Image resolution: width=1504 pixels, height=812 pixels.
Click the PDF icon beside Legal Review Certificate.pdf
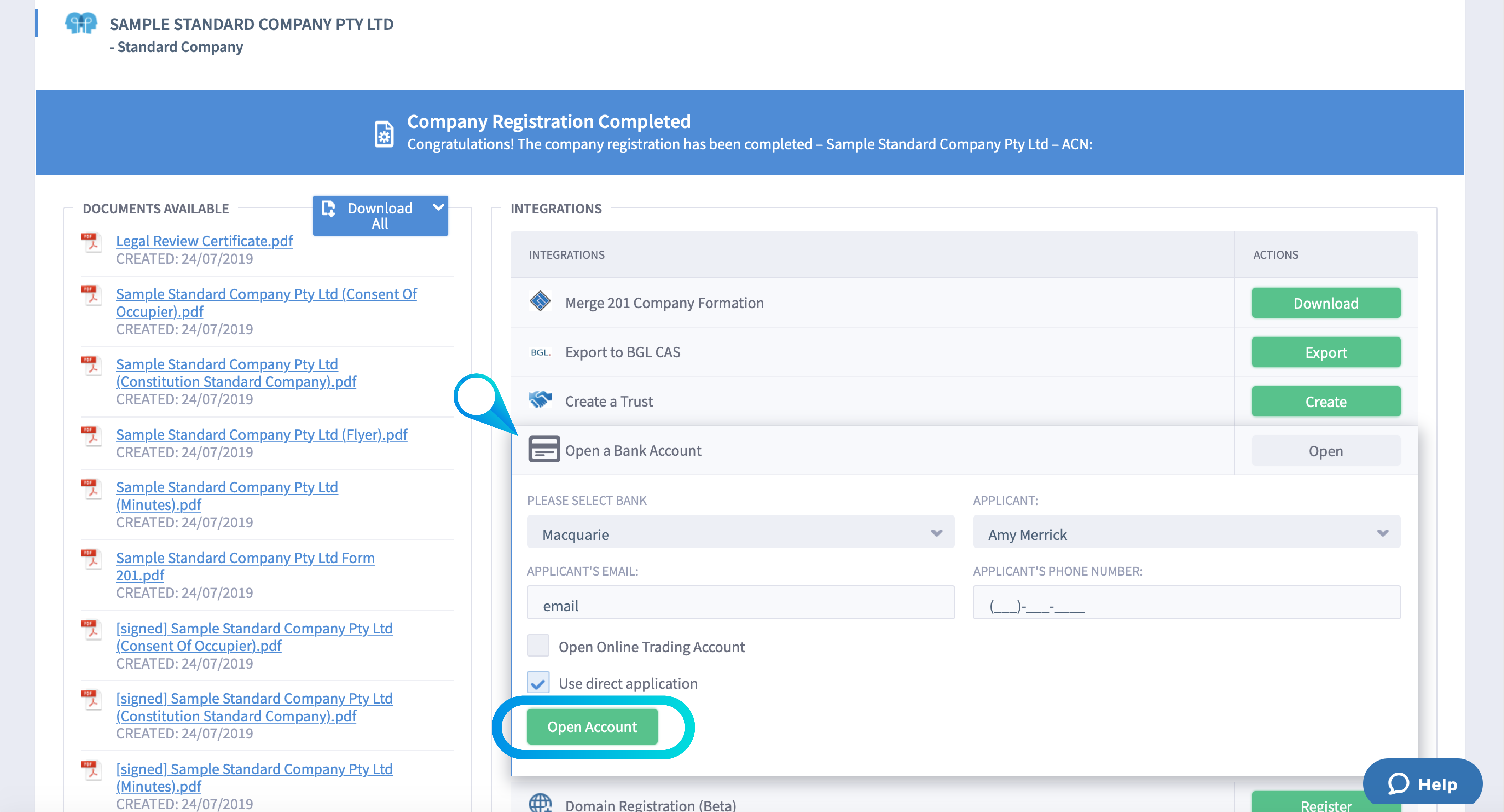click(91, 242)
